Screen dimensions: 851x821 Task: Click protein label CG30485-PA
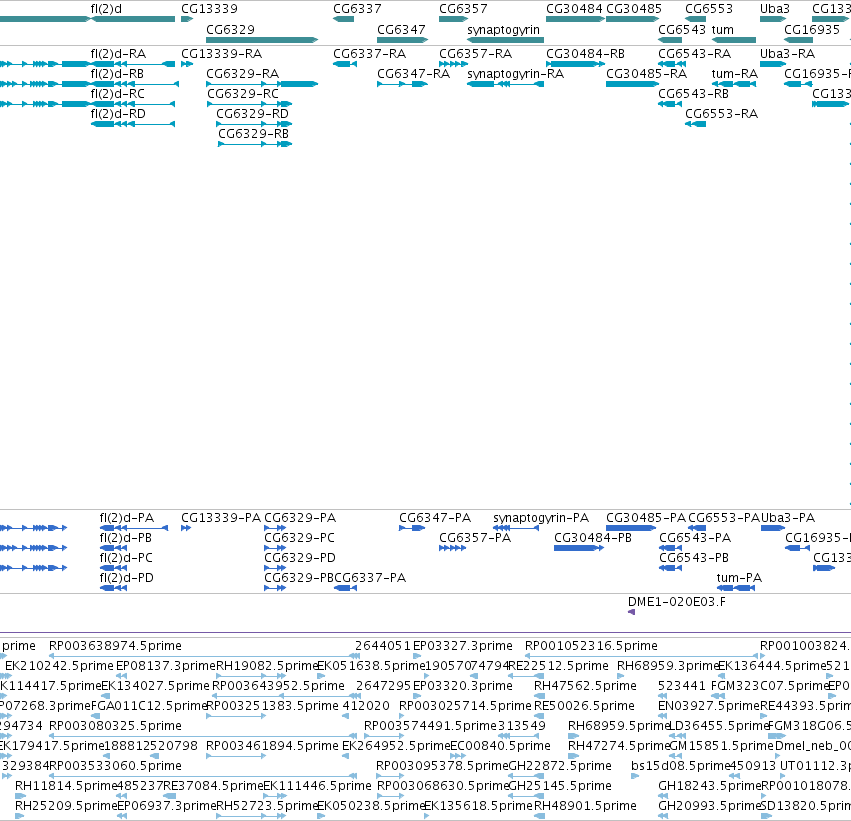coord(646,518)
